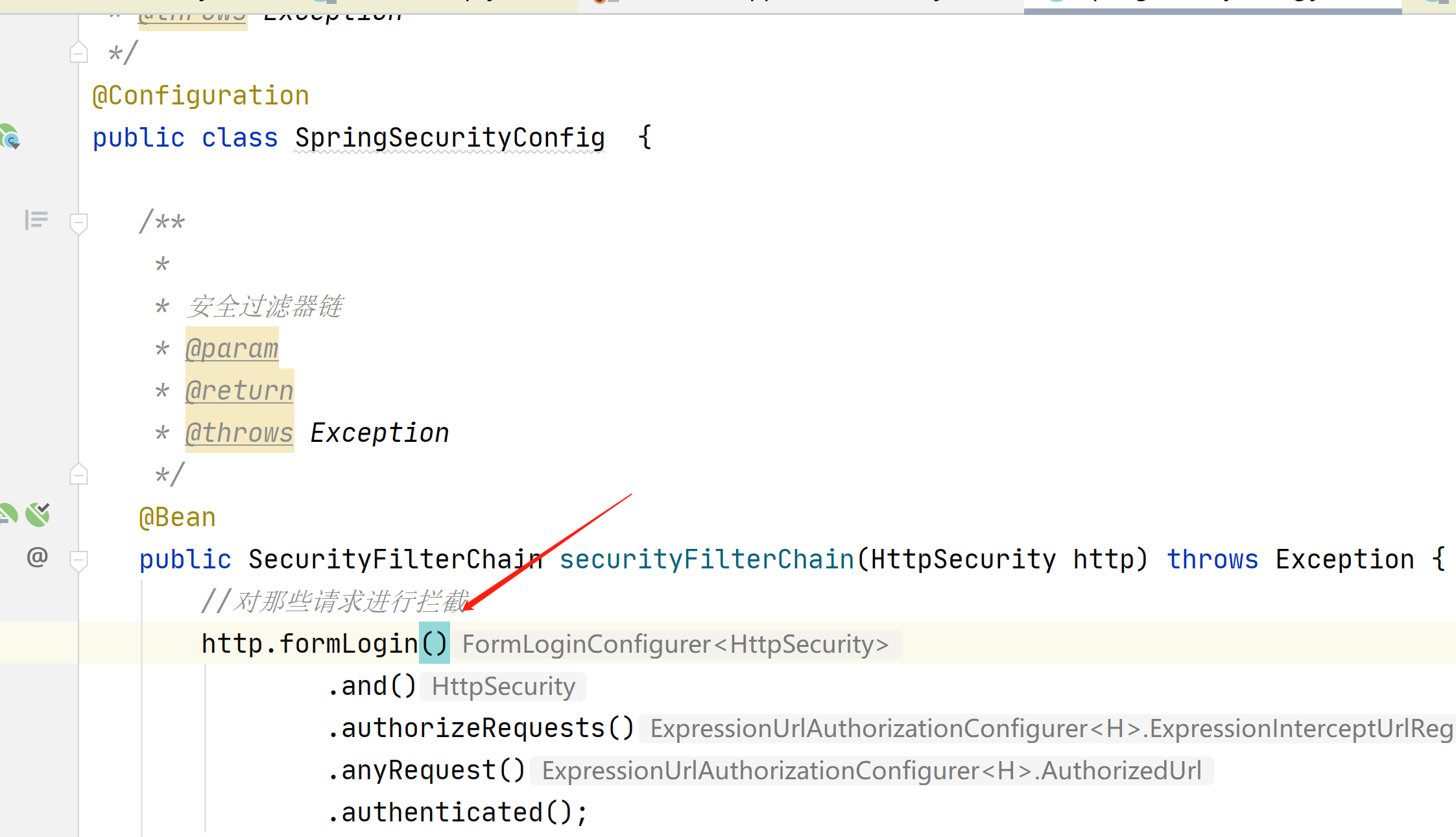Click the SpringSecurityConfig class name
1456x837 pixels.
pyautogui.click(x=449, y=138)
